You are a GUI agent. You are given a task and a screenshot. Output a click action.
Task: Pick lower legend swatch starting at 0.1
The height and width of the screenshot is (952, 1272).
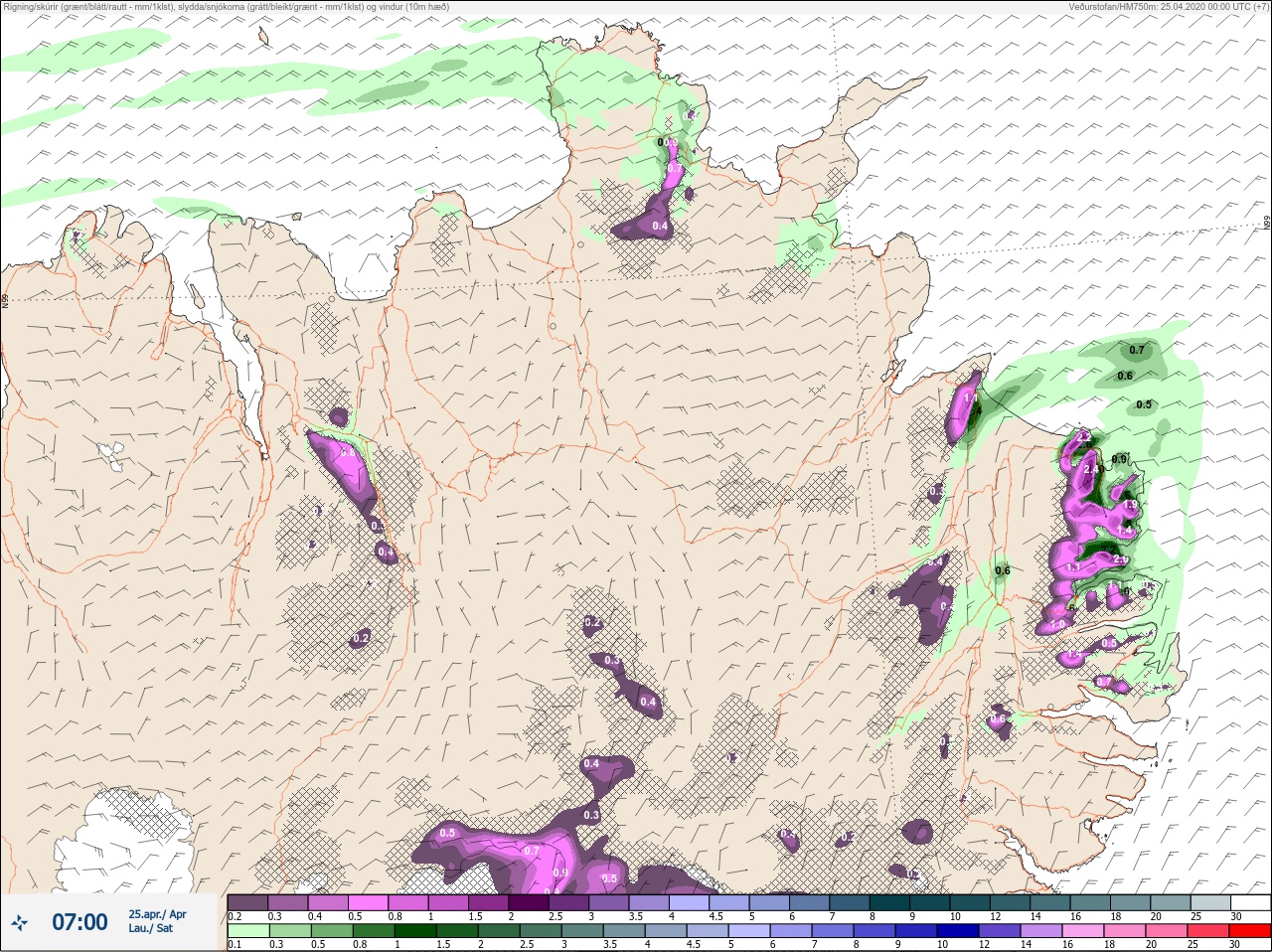248,931
